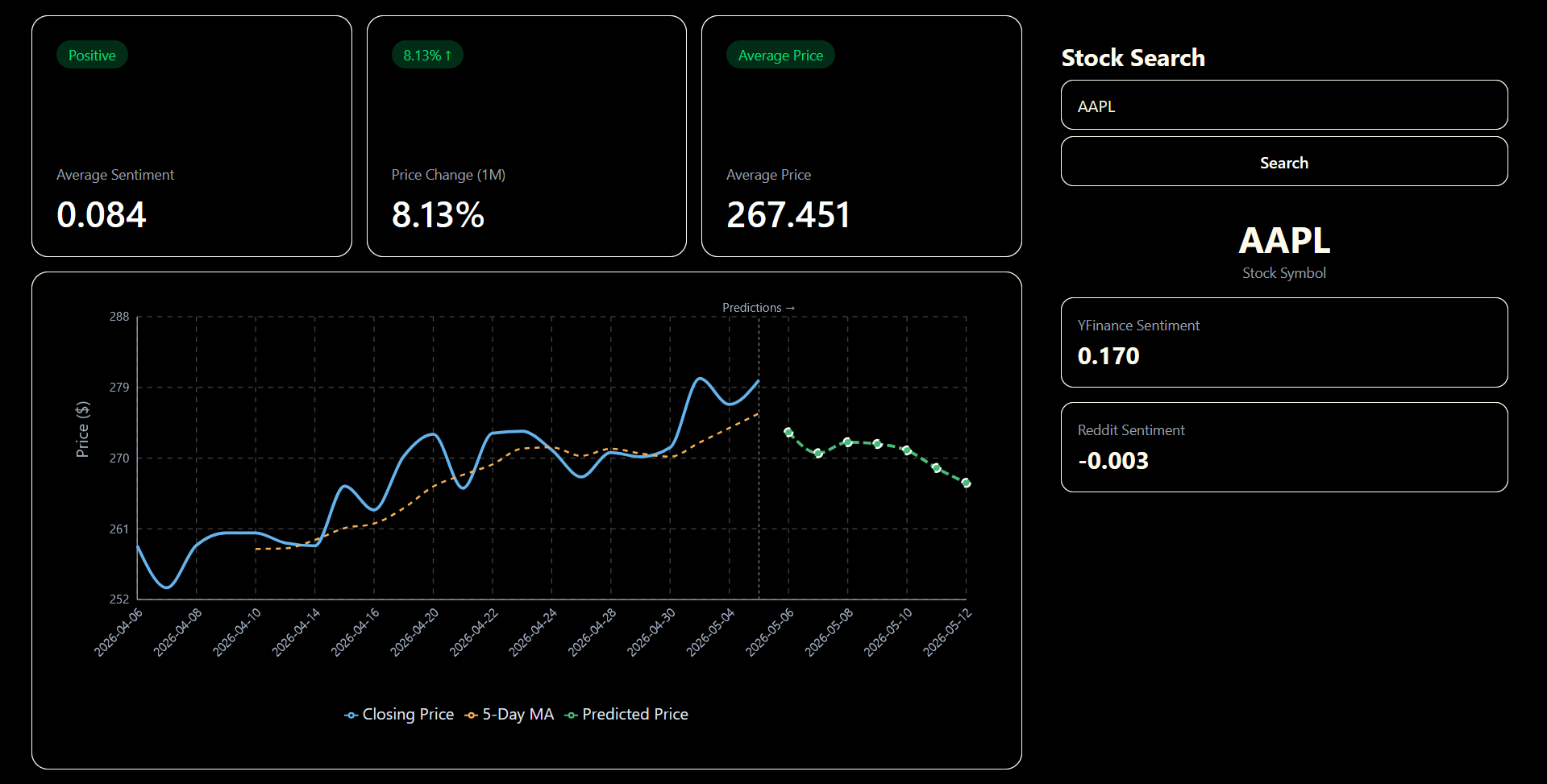This screenshot has width=1547, height=784.
Task: Toggle Predicted Price legend entry
Action: (x=626, y=715)
